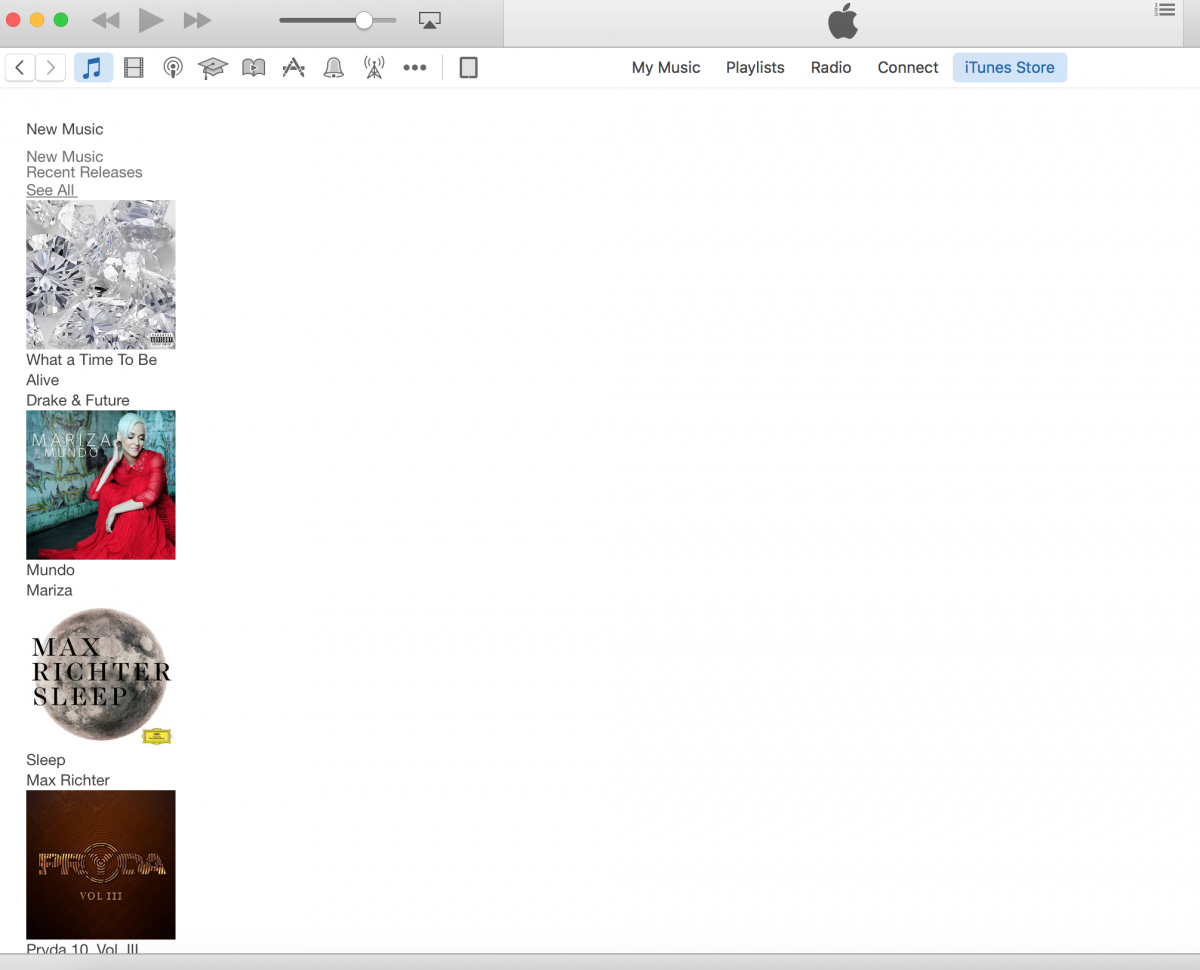Skip back to the previous track

coord(105,20)
